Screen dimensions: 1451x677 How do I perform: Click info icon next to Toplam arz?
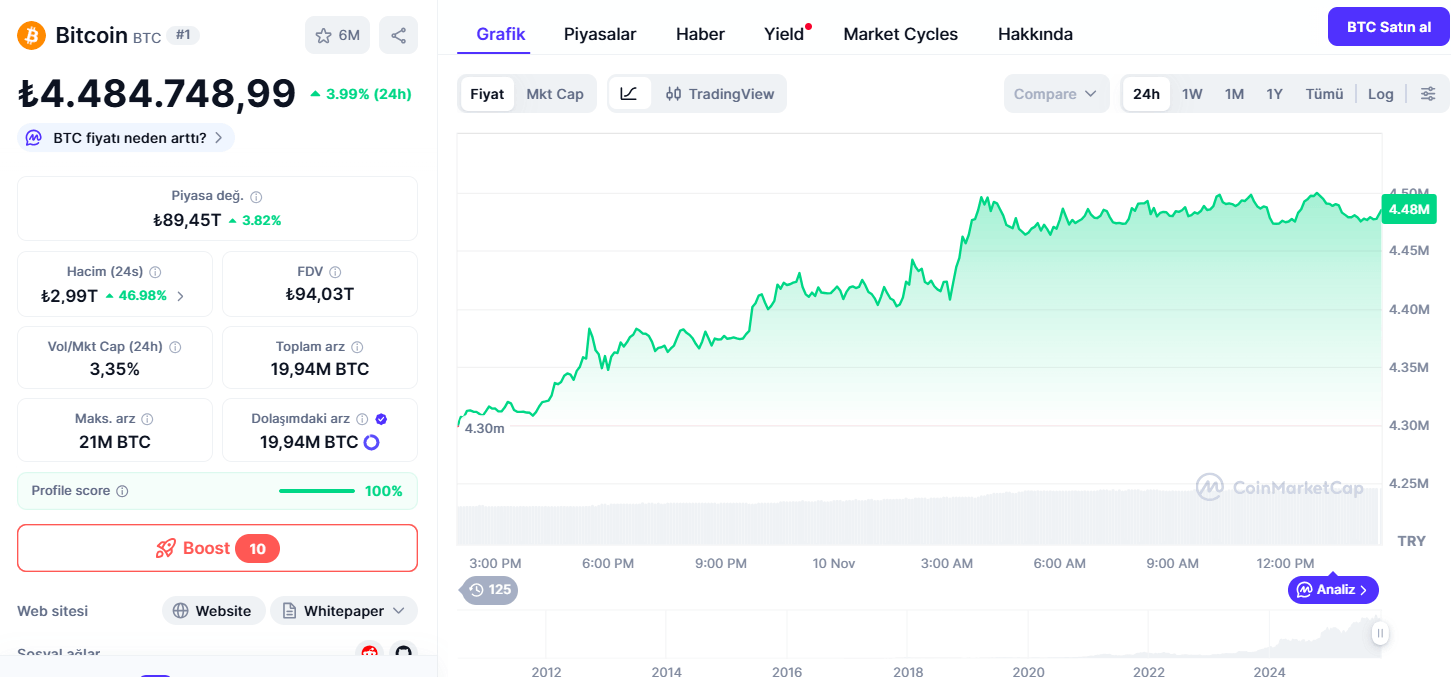point(358,347)
